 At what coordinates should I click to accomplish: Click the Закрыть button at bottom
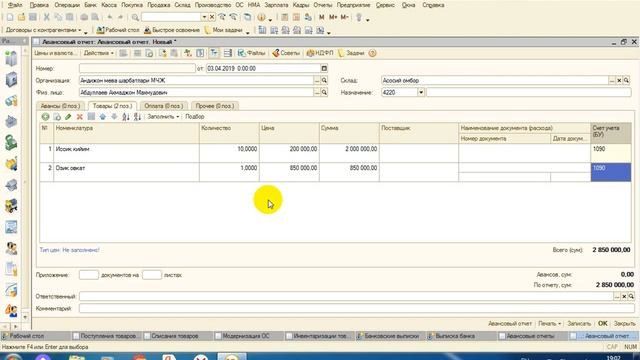[624, 324]
